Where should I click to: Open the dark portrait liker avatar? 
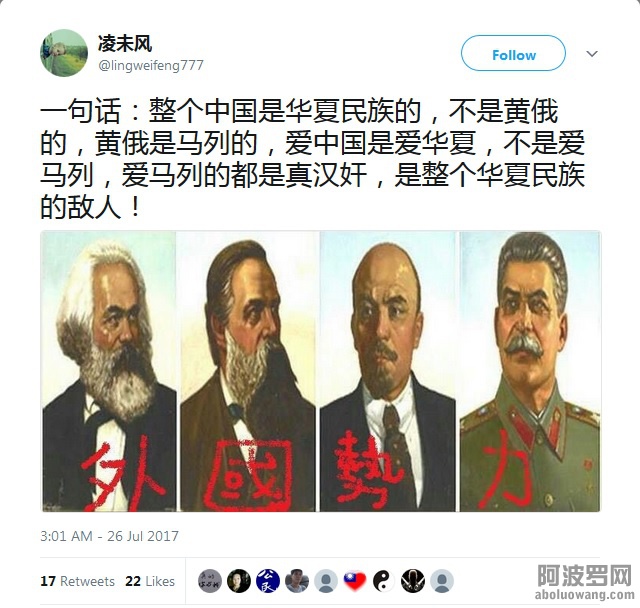click(239, 581)
